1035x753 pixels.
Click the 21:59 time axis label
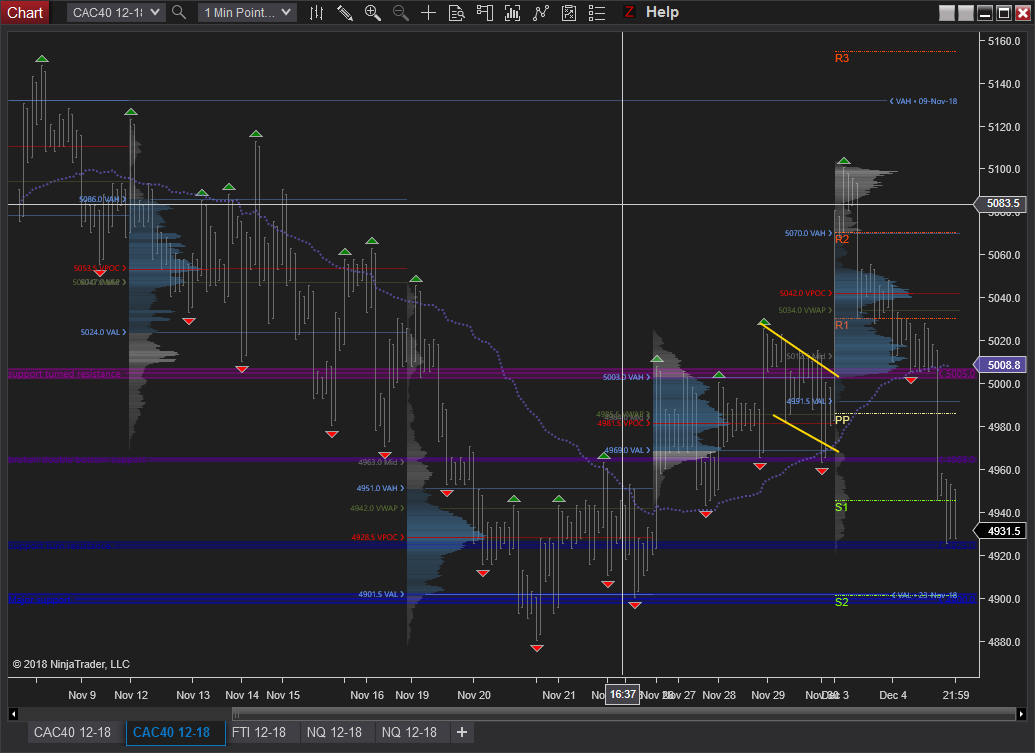coord(956,695)
